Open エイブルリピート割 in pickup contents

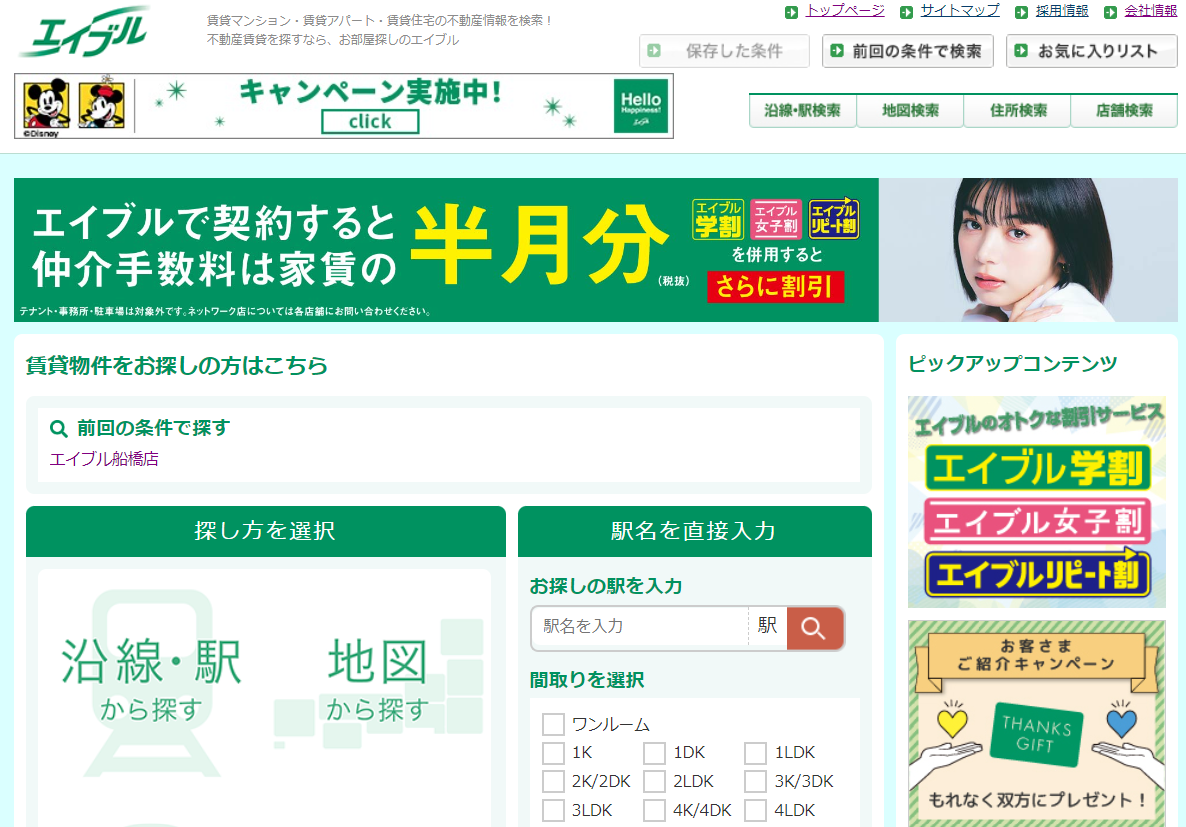tap(1037, 574)
